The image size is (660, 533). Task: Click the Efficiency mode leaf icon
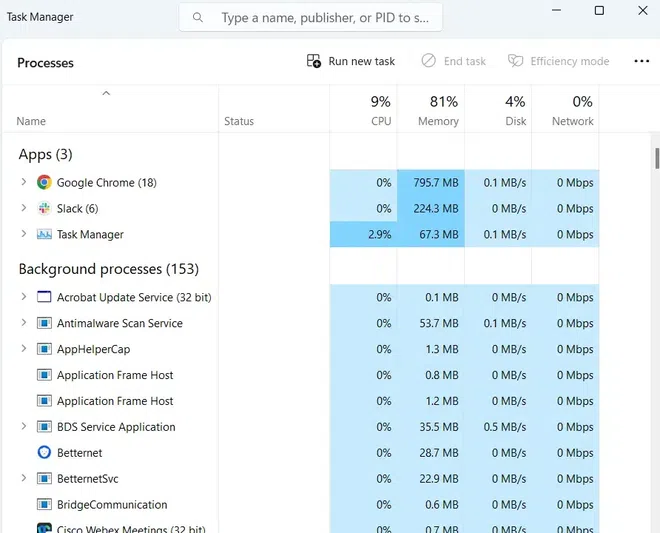(x=515, y=61)
